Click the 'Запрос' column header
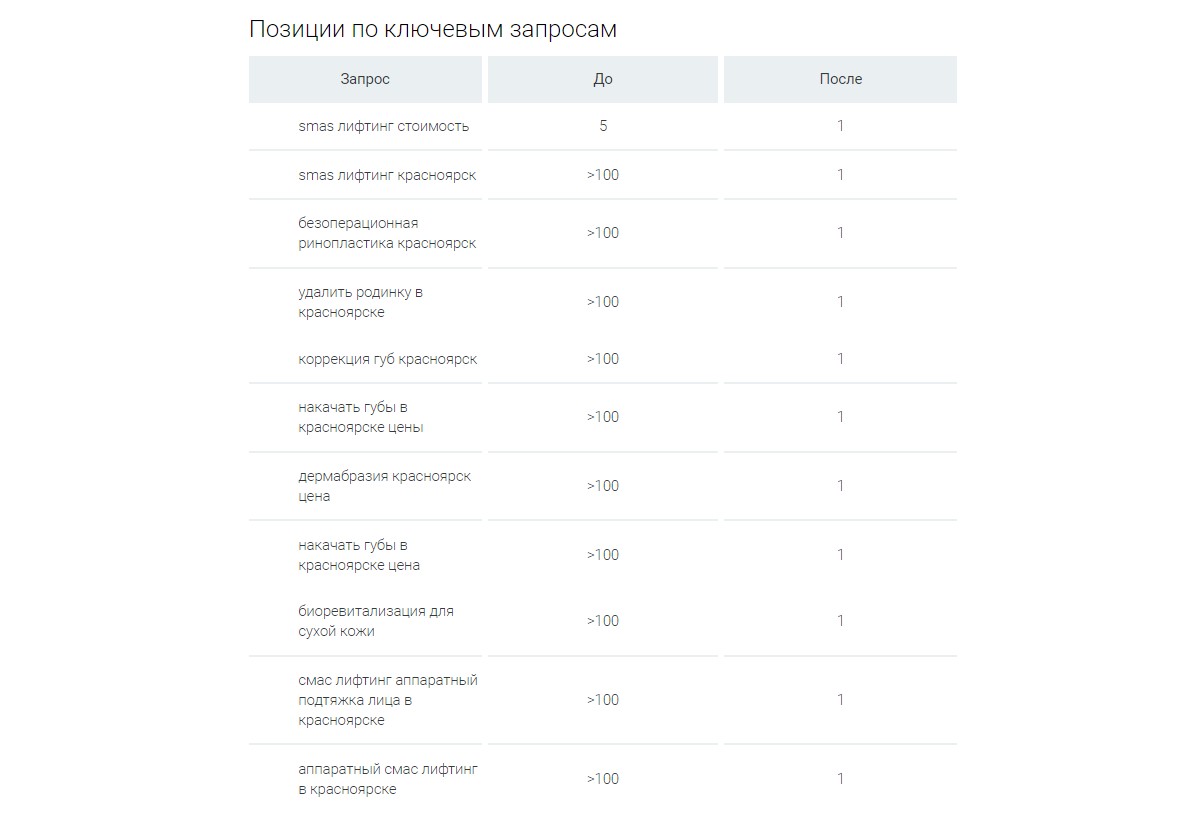Viewport: 1200px width, 819px height. (x=365, y=79)
